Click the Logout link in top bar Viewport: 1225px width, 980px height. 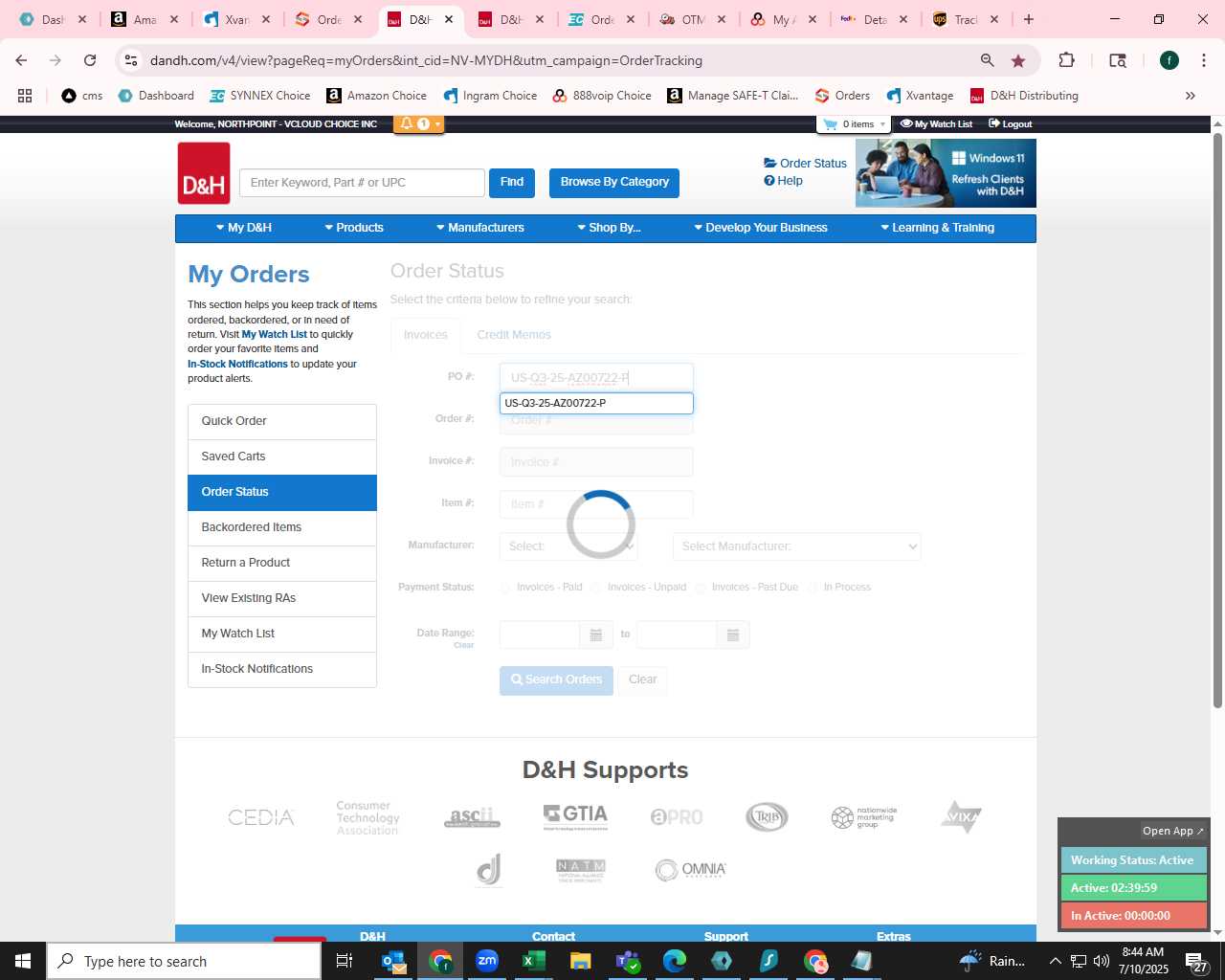[1011, 124]
